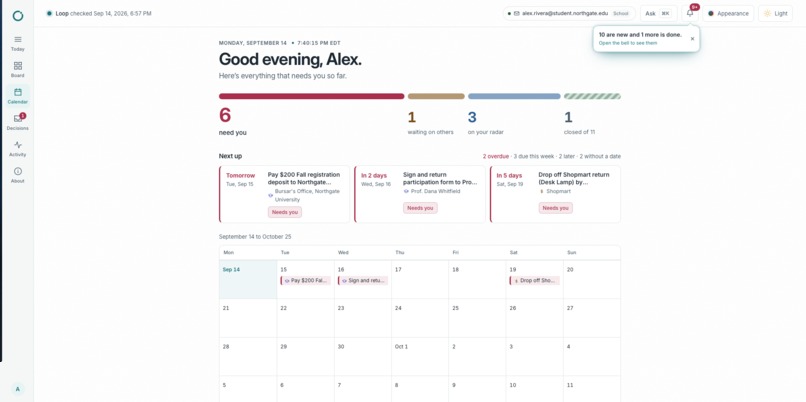Open Drop off Shopmart calendar event on Sep 19
This screenshot has width=806, height=402.
coord(535,281)
